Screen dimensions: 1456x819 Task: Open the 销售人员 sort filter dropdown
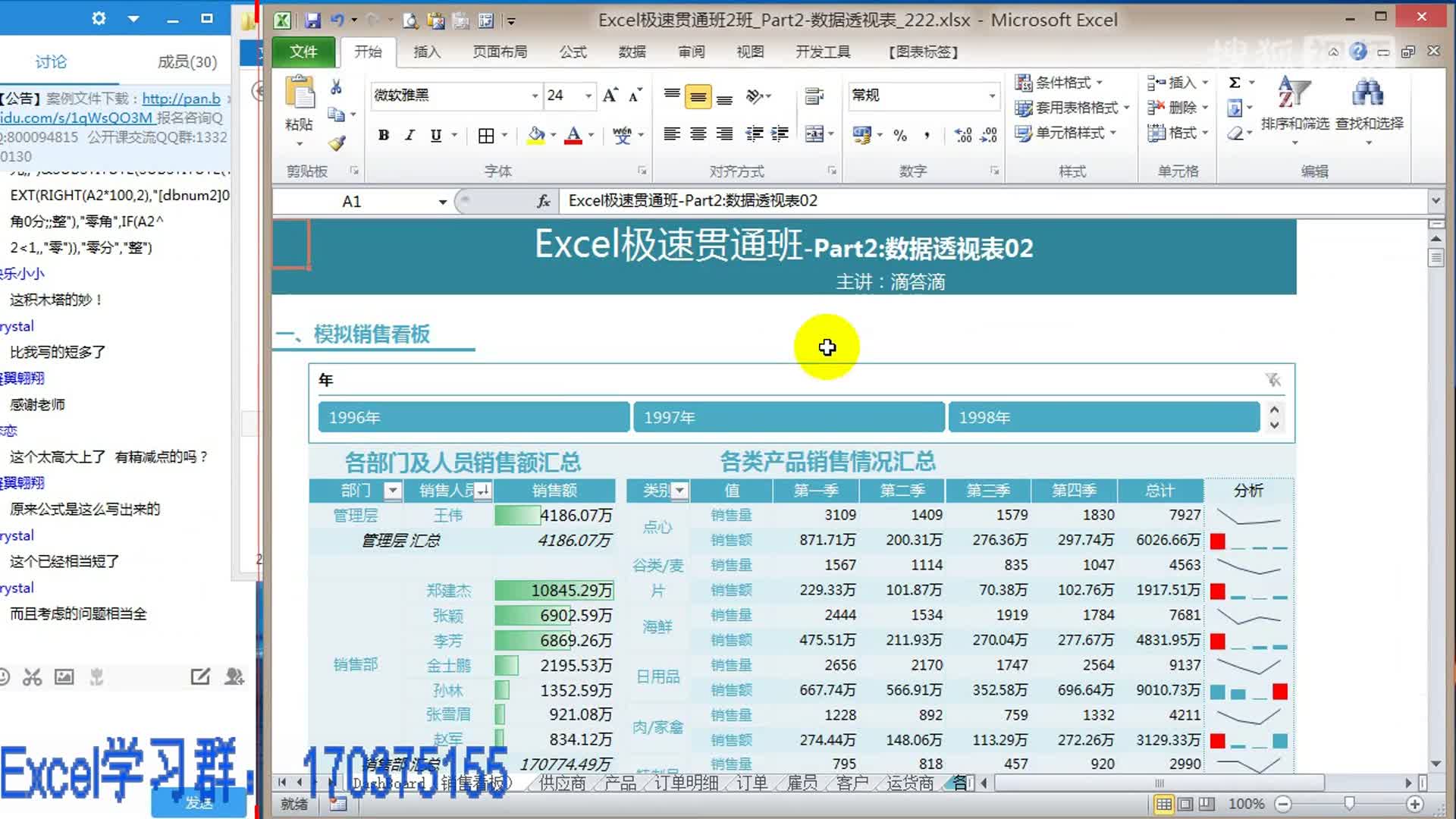tap(483, 491)
